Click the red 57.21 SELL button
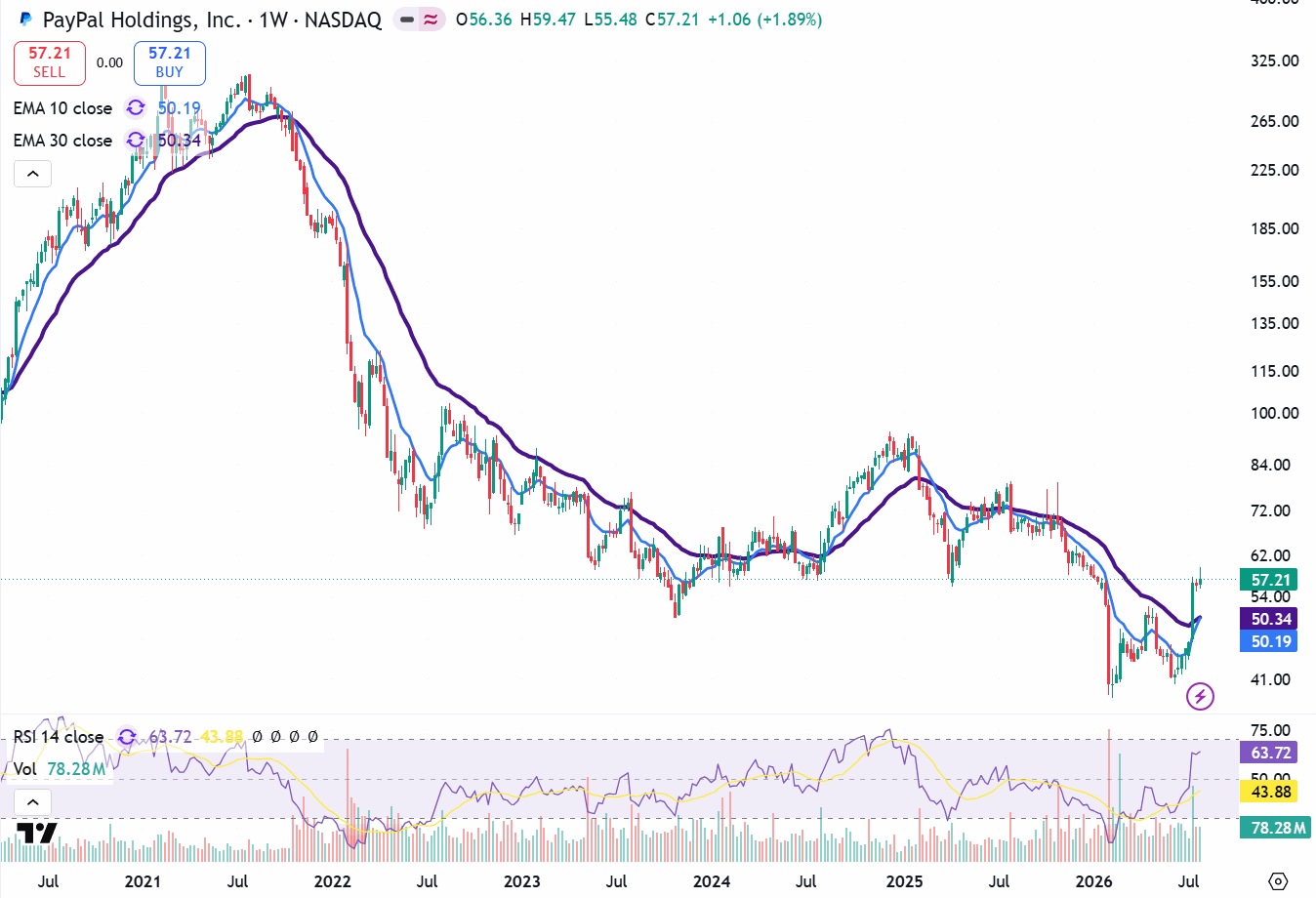 point(49,62)
